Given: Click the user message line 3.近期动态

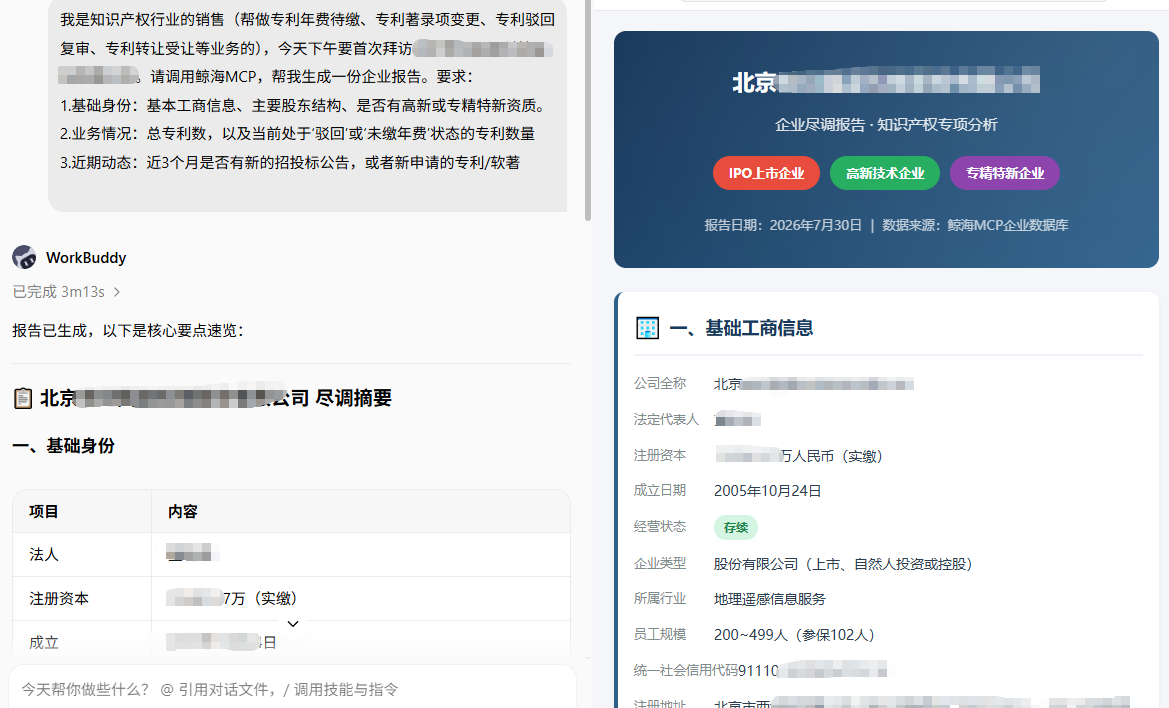Looking at the screenshot, I should pos(290,162).
